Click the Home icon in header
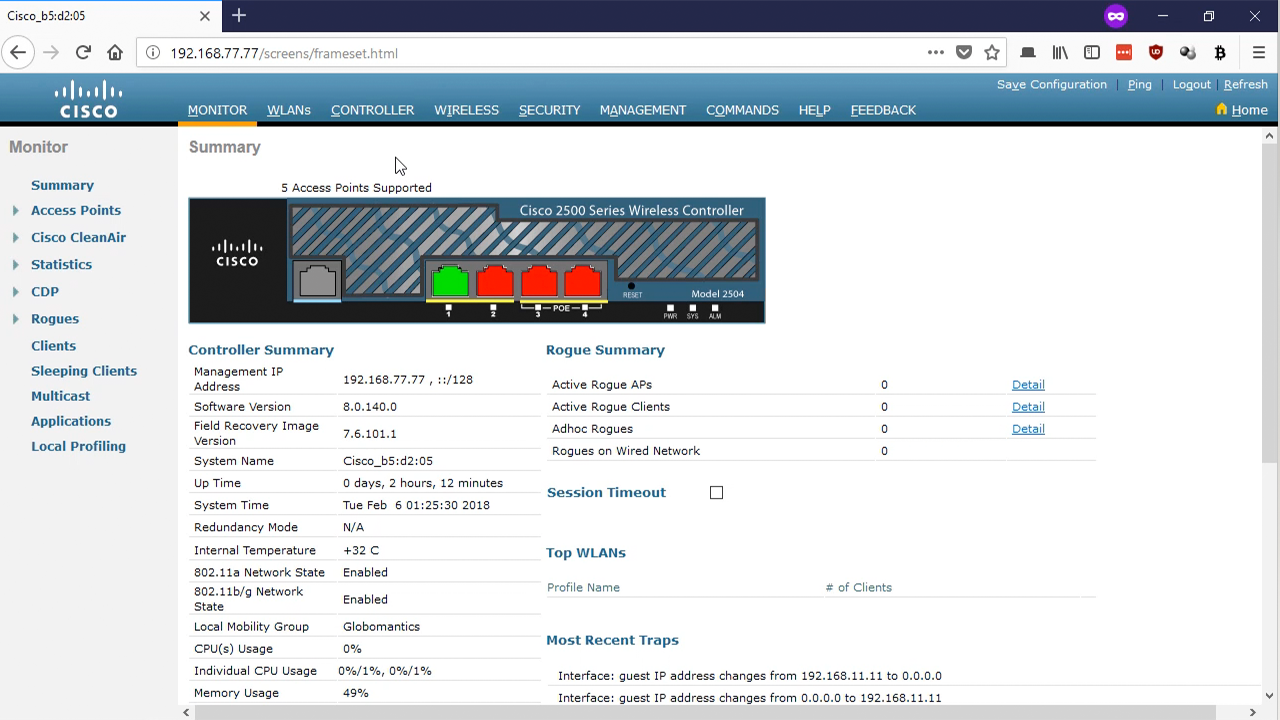Image resolution: width=1280 pixels, height=720 pixels. [x=1222, y=109]
